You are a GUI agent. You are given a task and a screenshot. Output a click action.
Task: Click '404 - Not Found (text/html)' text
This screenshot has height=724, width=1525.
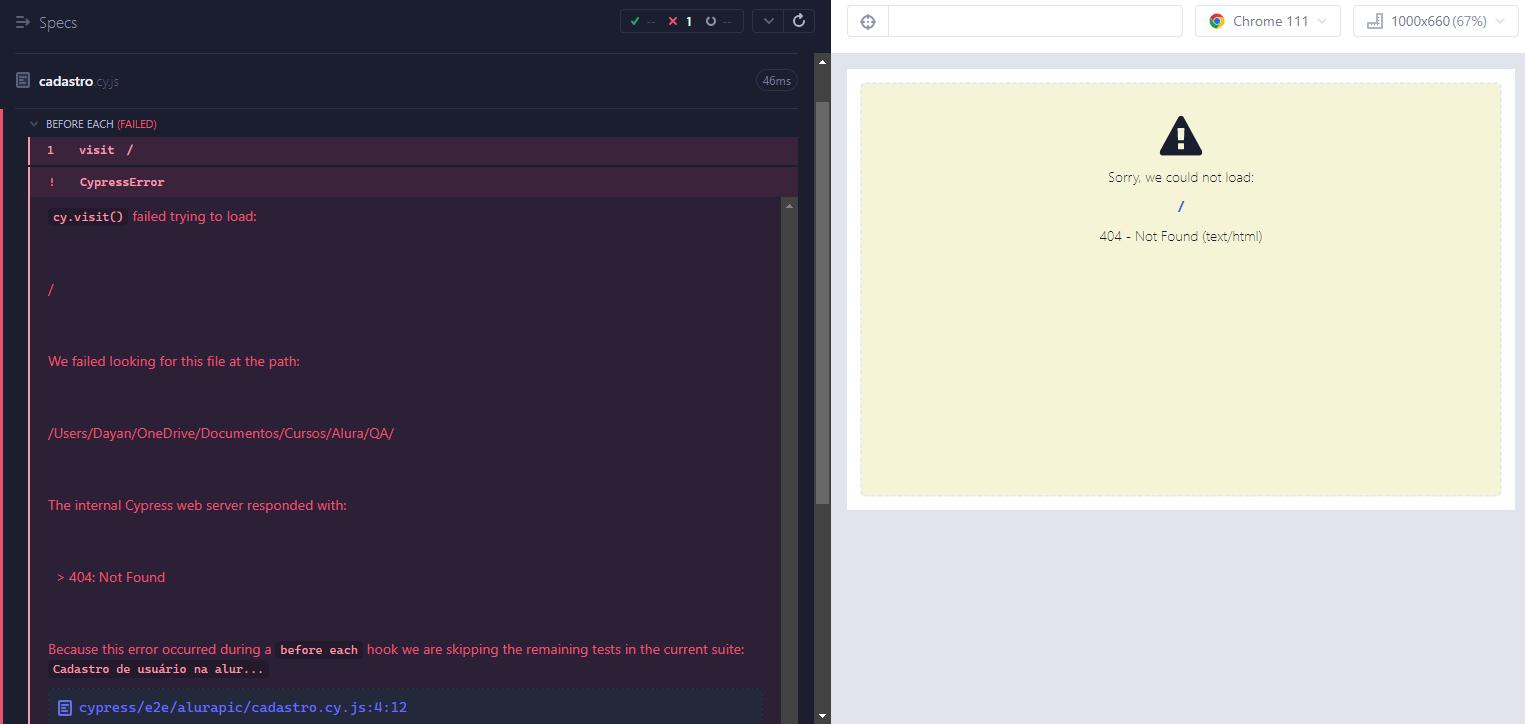pos(1180,237)
